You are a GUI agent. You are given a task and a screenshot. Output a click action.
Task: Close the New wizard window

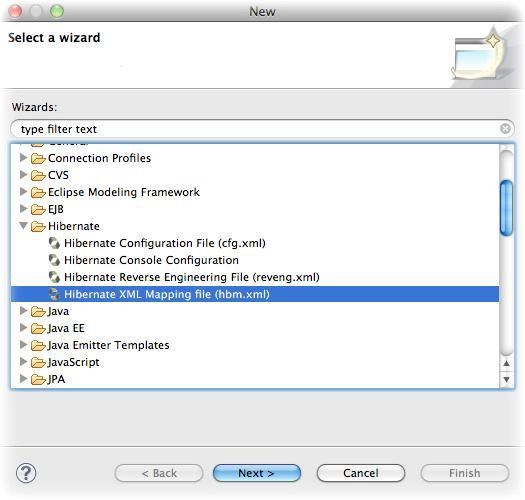point(15,11)
